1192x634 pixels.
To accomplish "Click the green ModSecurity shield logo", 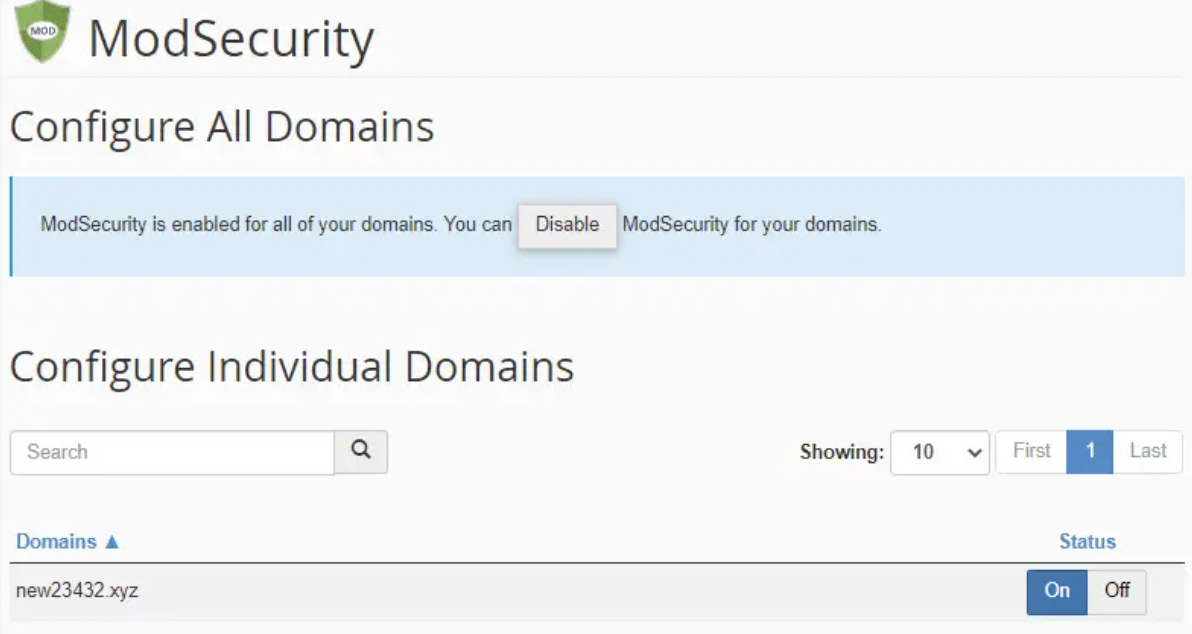I will tap(43, 34).
